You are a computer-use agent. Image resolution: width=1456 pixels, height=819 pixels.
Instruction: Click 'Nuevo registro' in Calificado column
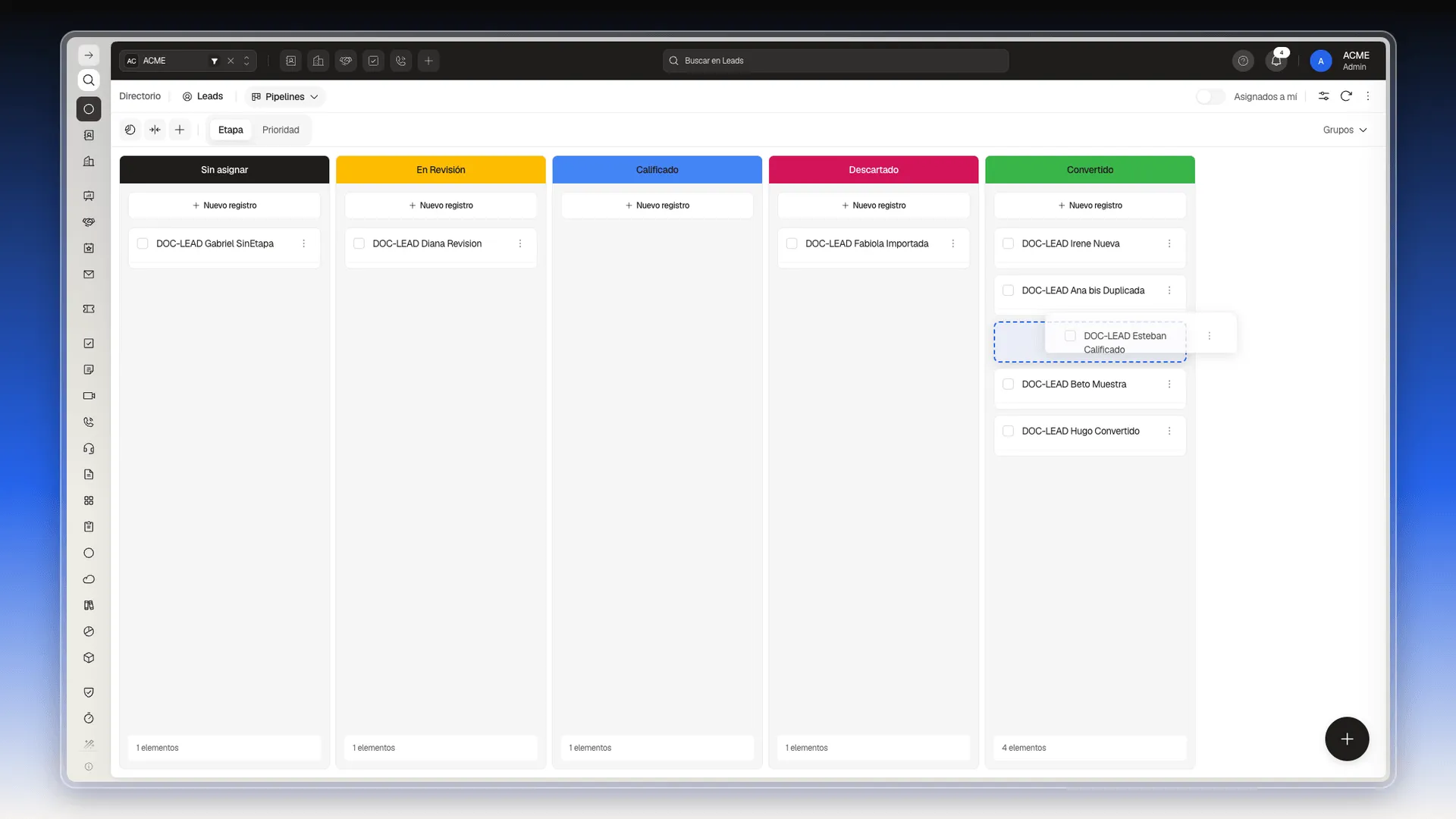pyautogui.click(x=657, y=206)
